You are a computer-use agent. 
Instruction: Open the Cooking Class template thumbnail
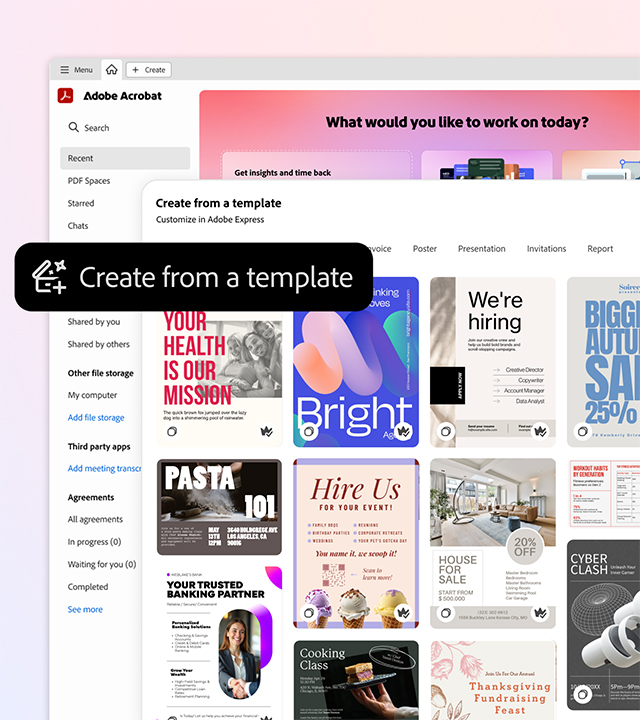pyautogui.click(x=355, y=680)
